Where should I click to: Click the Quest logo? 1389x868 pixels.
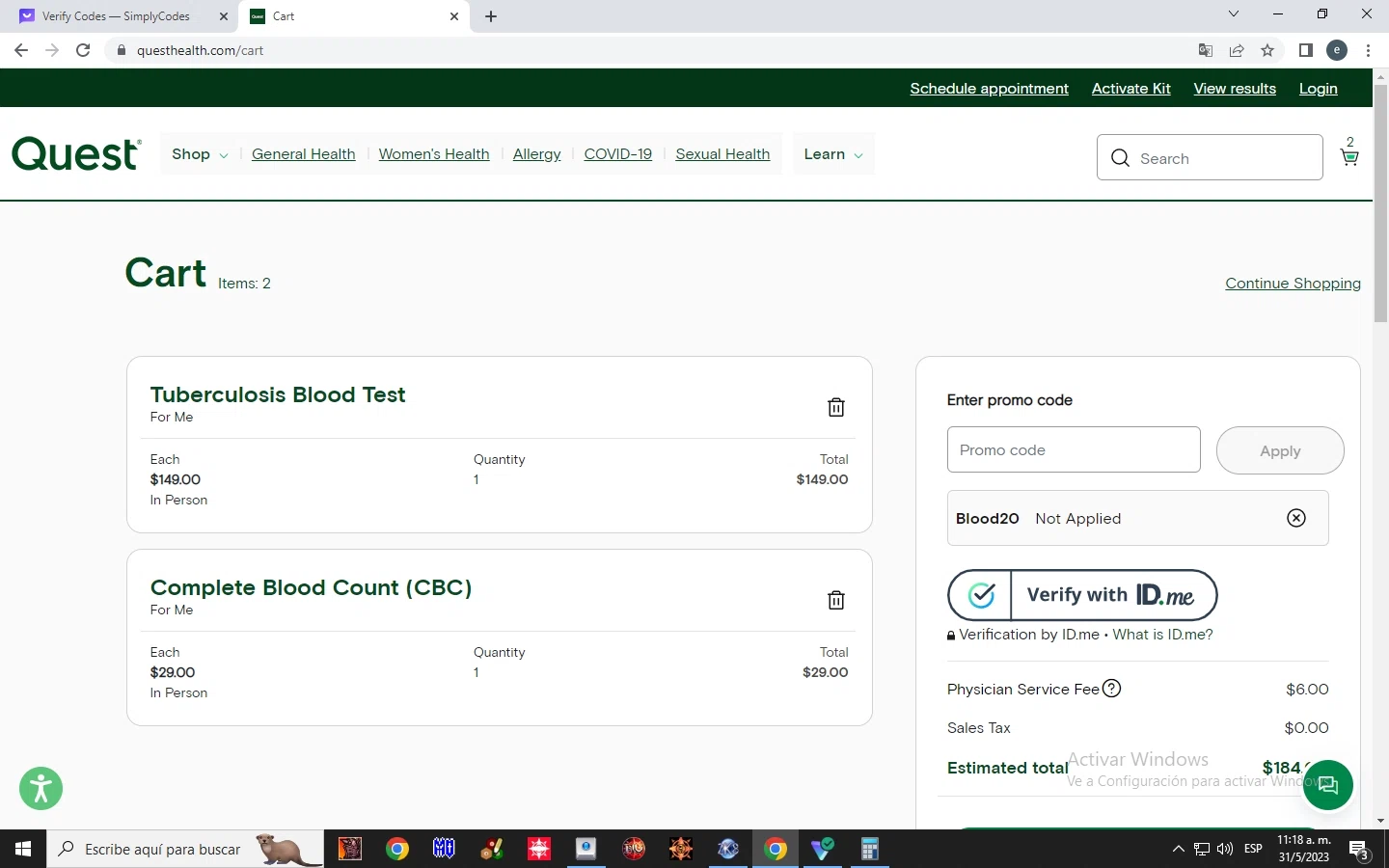76,154
